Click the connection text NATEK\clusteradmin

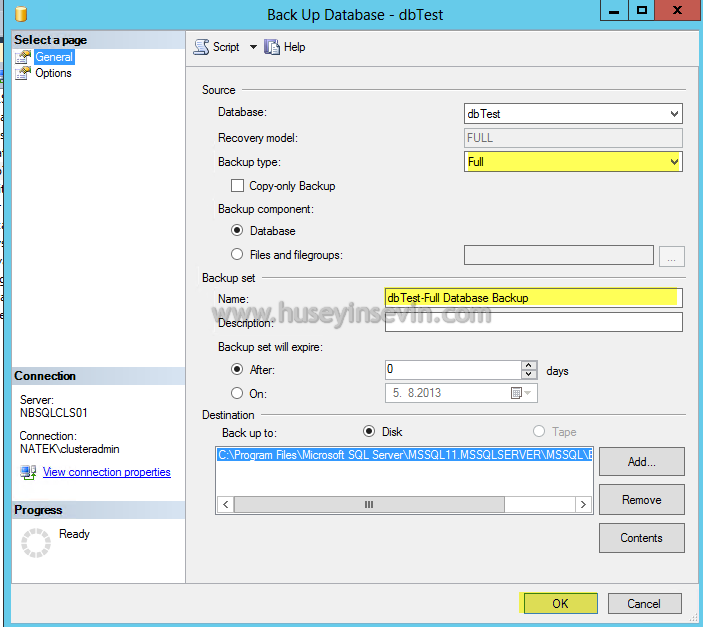click(x=69, y=449)
